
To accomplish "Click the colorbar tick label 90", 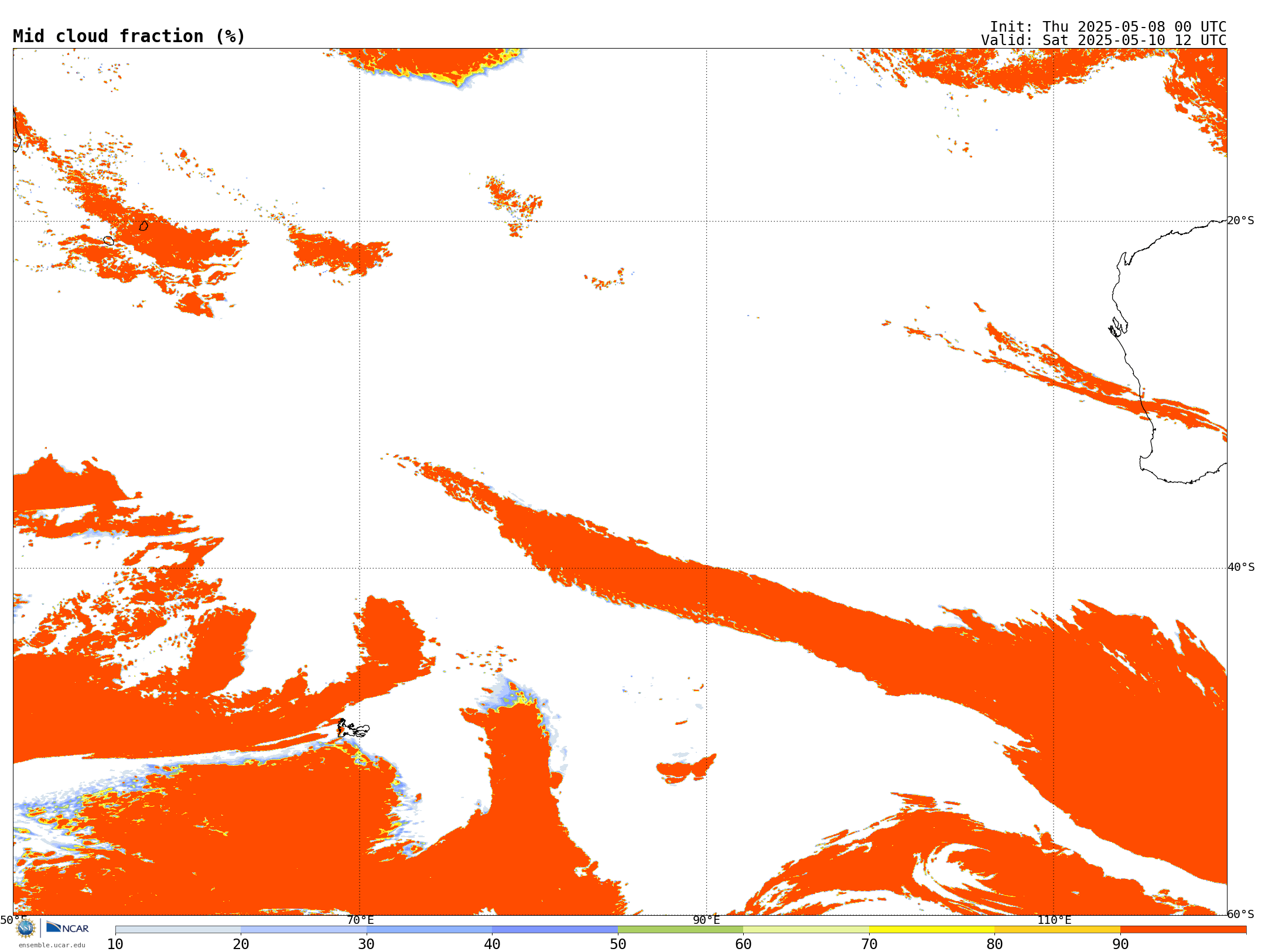I will click(1120, 944).
